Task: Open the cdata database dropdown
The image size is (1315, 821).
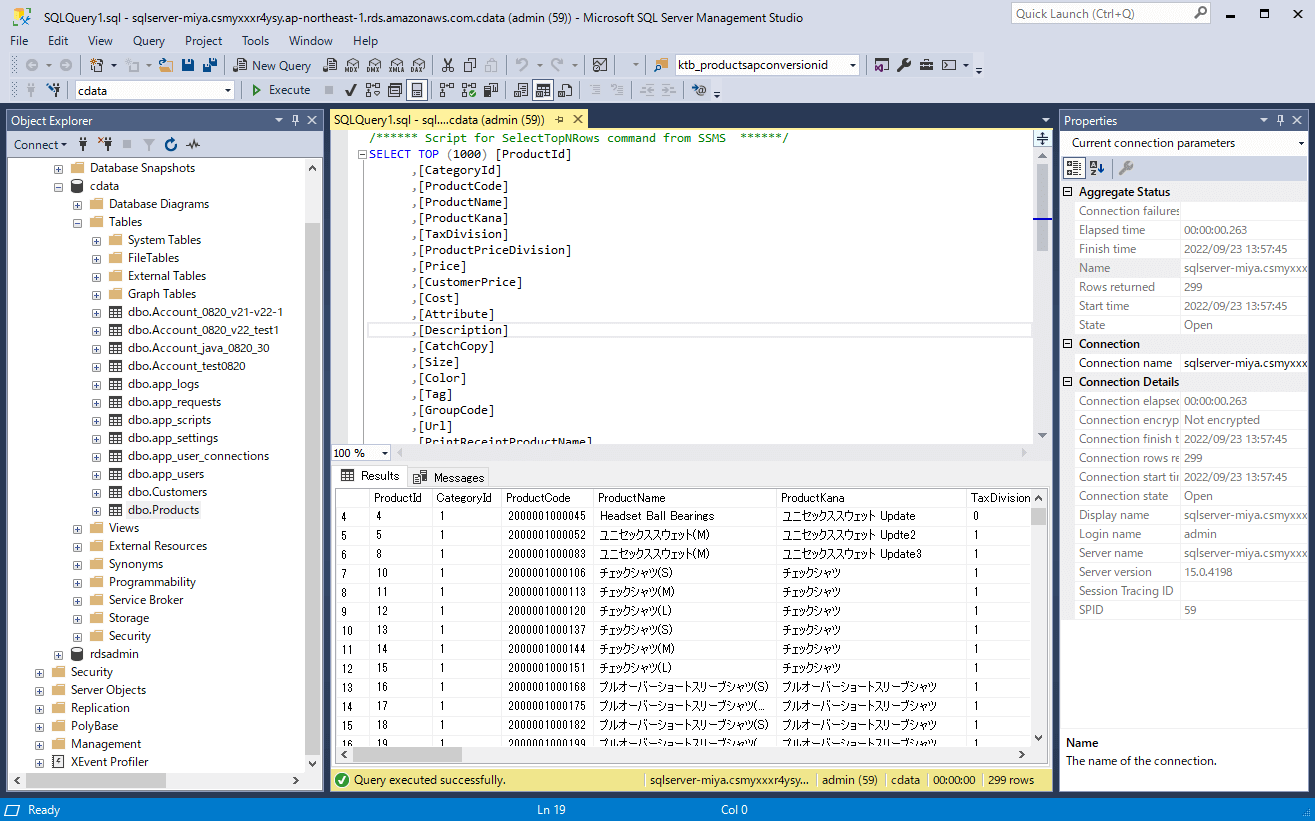Action: tap(228, 90)
